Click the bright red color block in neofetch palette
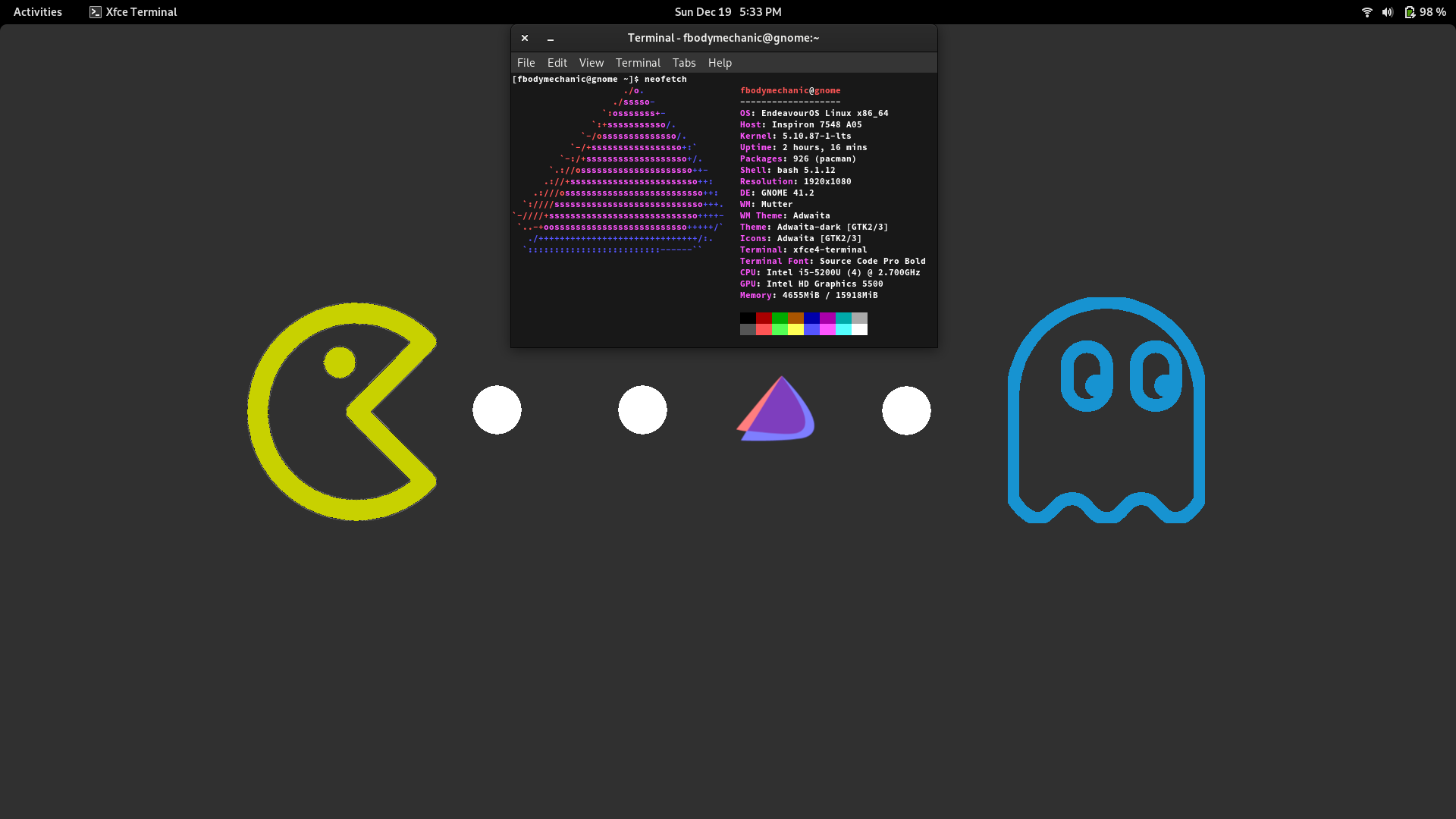Viewport: 1456px width, 819px height. (x=764, y=329)
